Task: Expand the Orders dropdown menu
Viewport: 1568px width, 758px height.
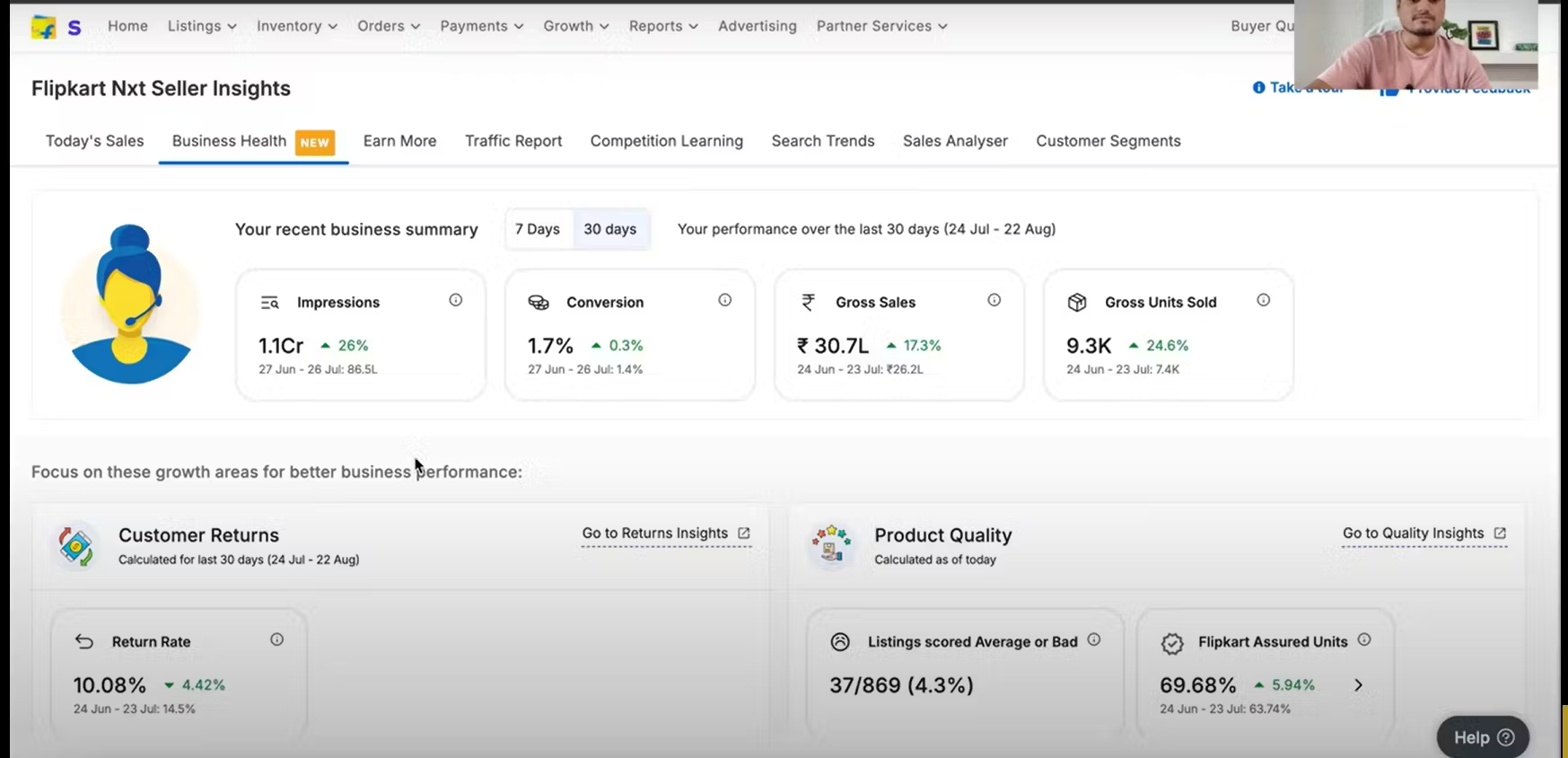Action: click(389, 26)
